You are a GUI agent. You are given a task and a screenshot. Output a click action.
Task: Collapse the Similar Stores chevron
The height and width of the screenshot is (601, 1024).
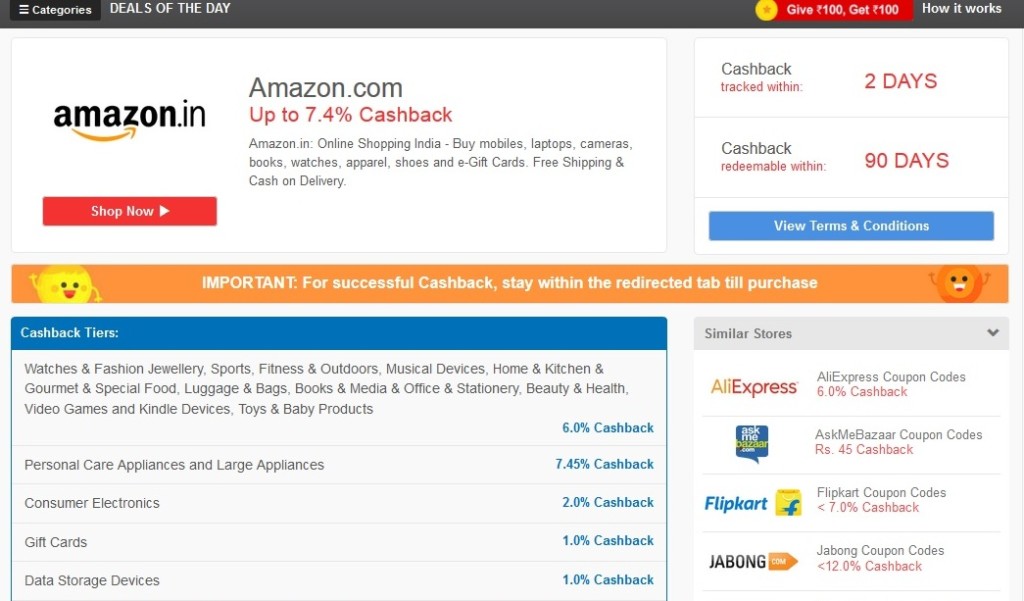click(x=993, y=333)
